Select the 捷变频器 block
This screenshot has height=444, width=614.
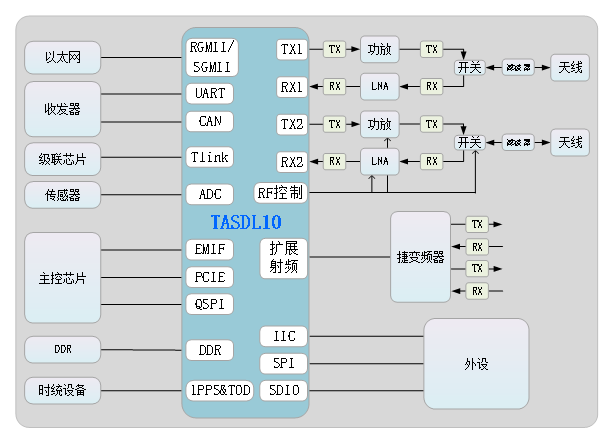pyautogui.click(x=420, y=257)
